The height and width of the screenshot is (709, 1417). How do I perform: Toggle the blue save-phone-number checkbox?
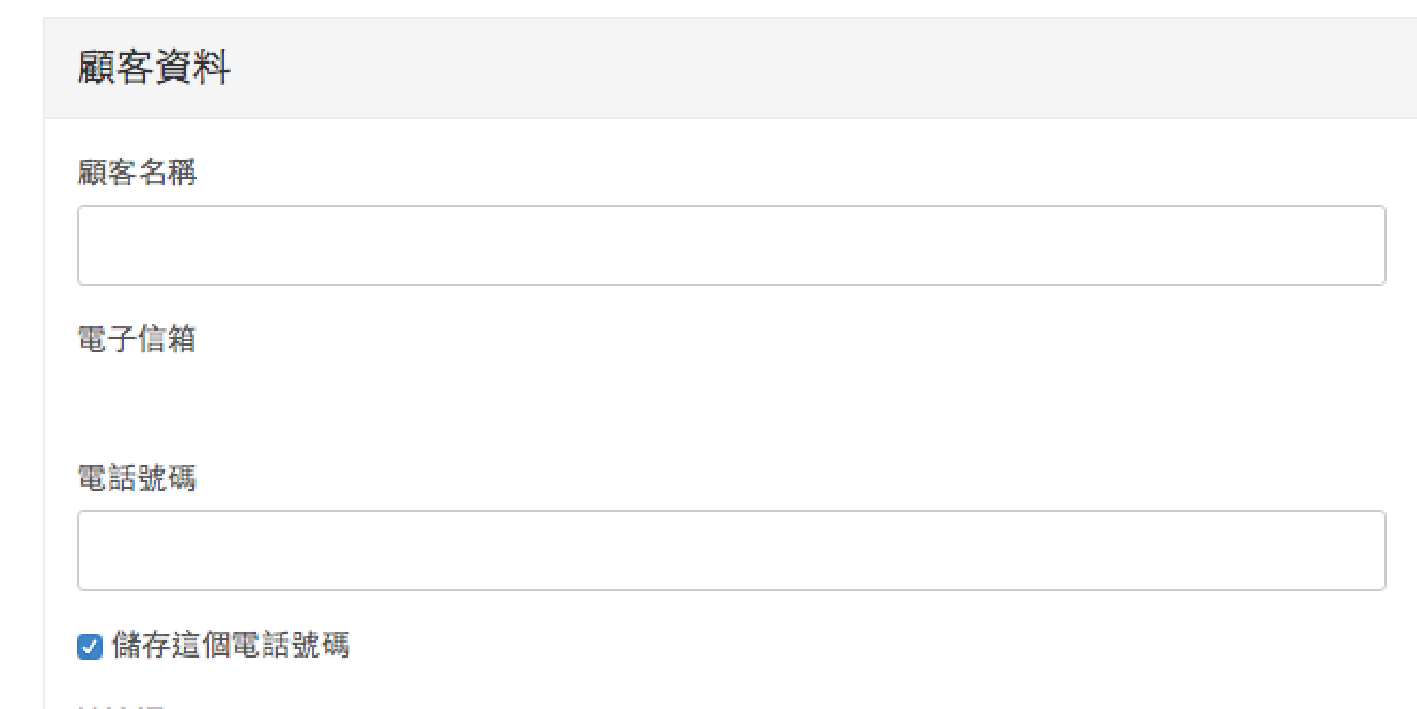(90, 647)
